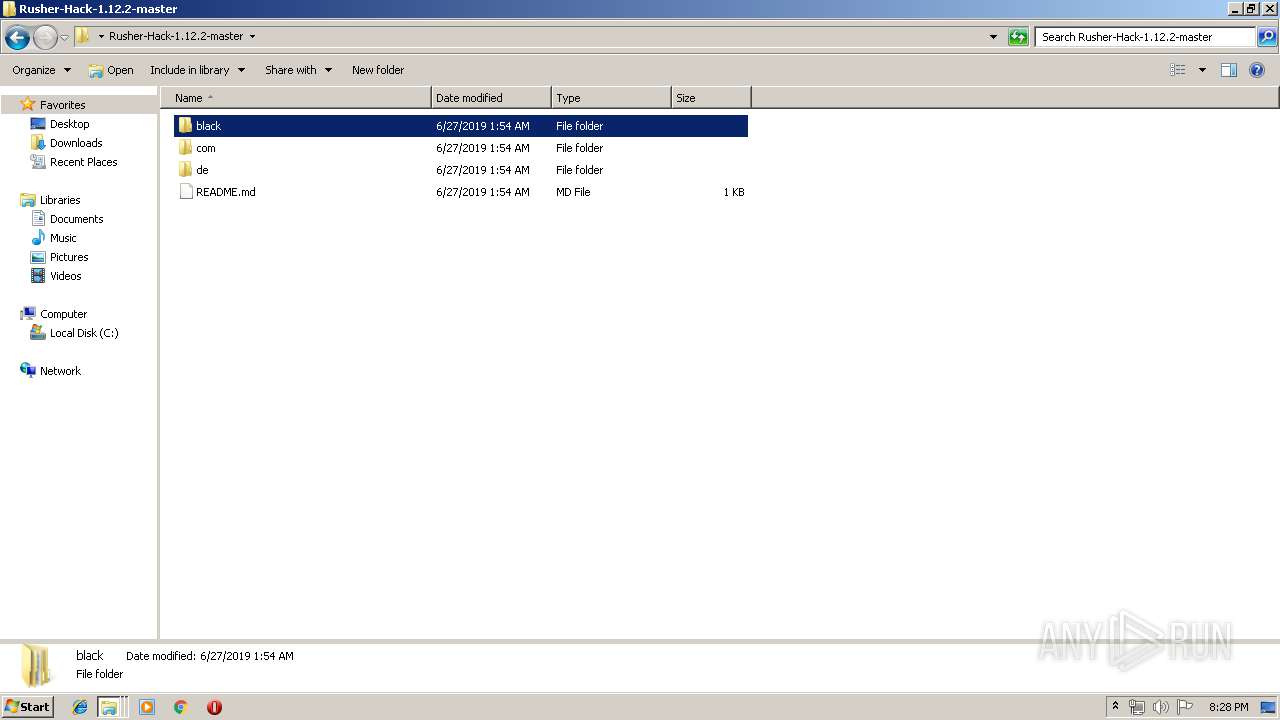Open address bar history dropdown
The height and width of the screenshot is (720, 1280).
pos(993,37)
